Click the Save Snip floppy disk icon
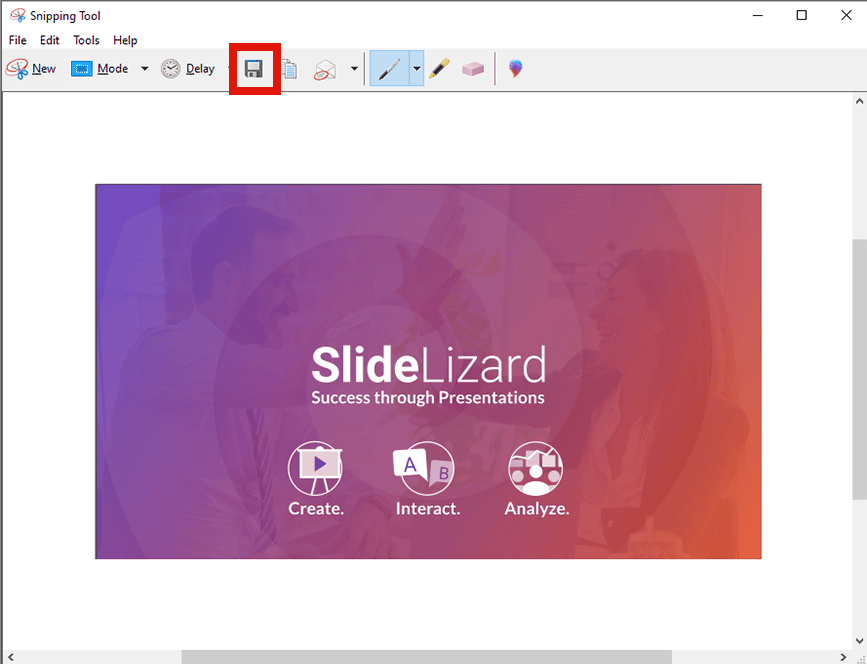Image resolution: width=867 pixels, height=664 pixels. point(254,69)
